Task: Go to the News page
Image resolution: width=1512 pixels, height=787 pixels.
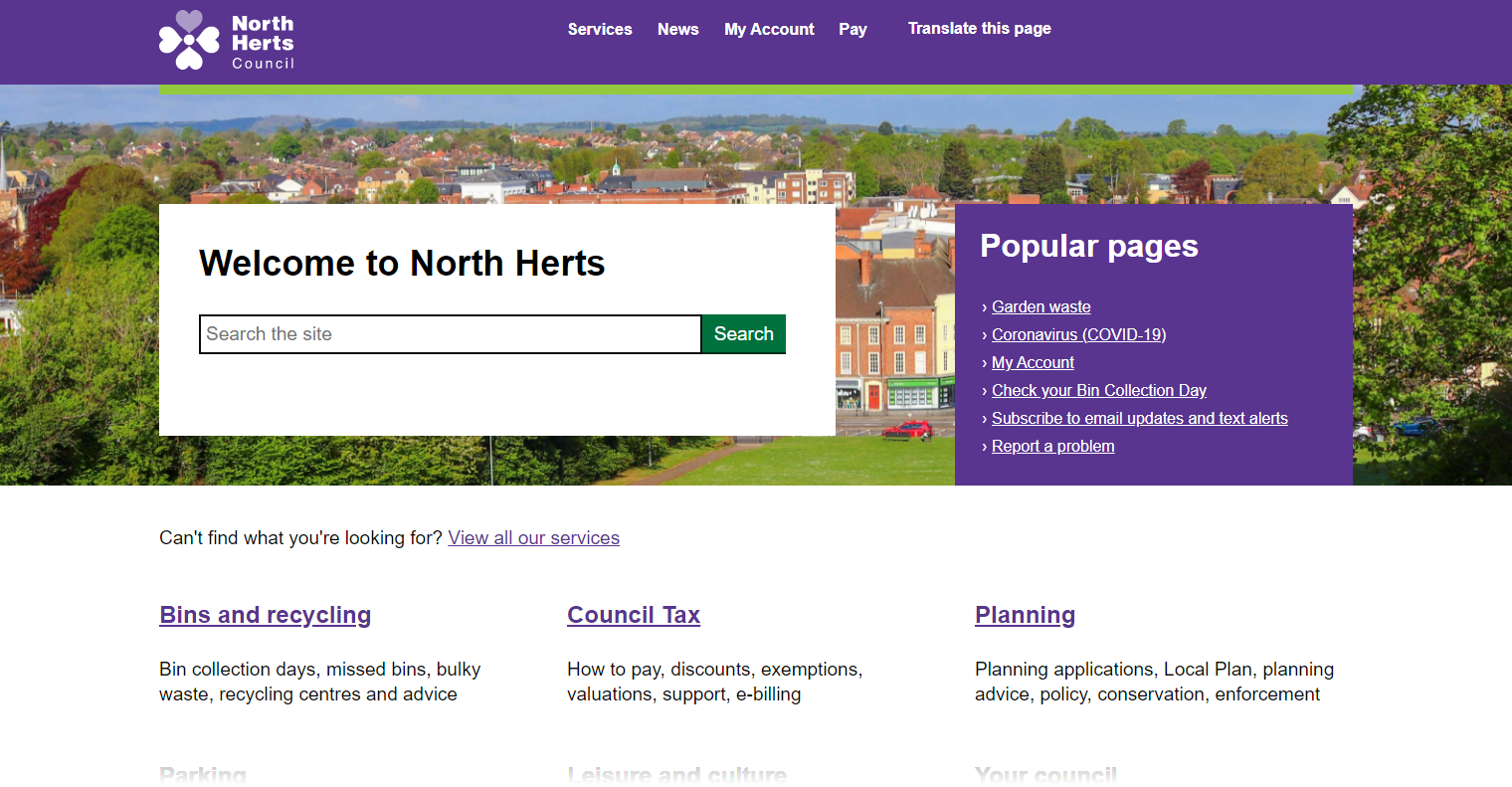Action: pos(678,30)
